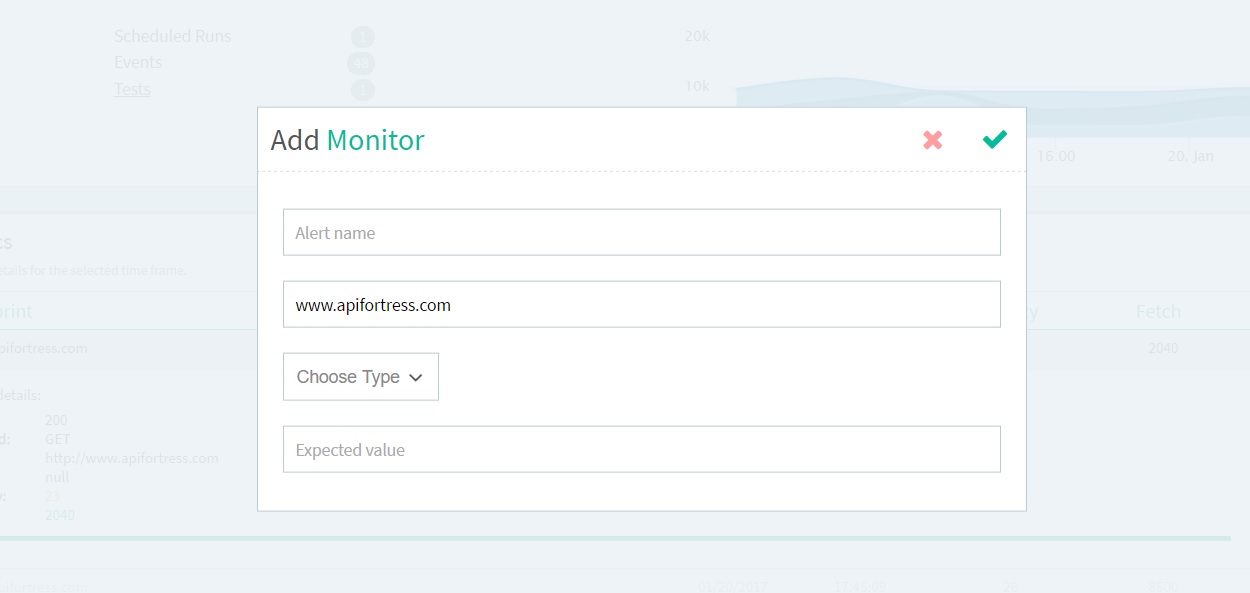Click the Fetch column header
Screen dimensions: 1250x593
(1158, 312)
